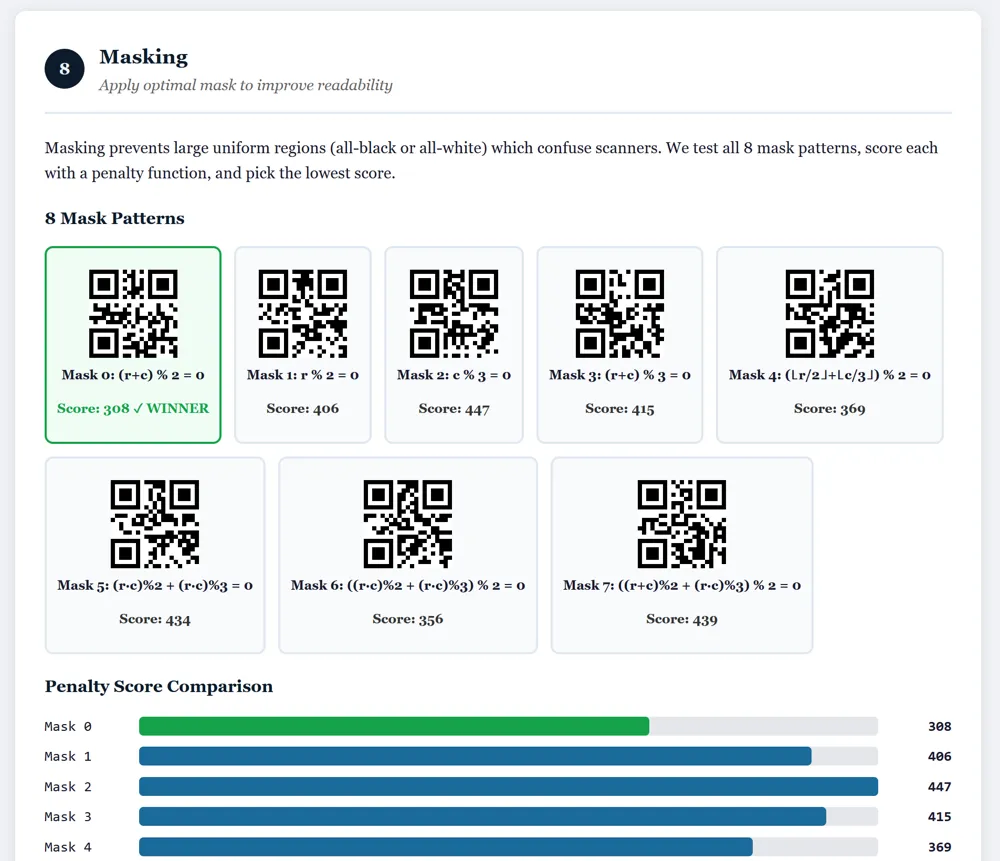Click the Mask 5 QR code thumbnail
Screen dimensions: 1000x861
tap(155, 524)
